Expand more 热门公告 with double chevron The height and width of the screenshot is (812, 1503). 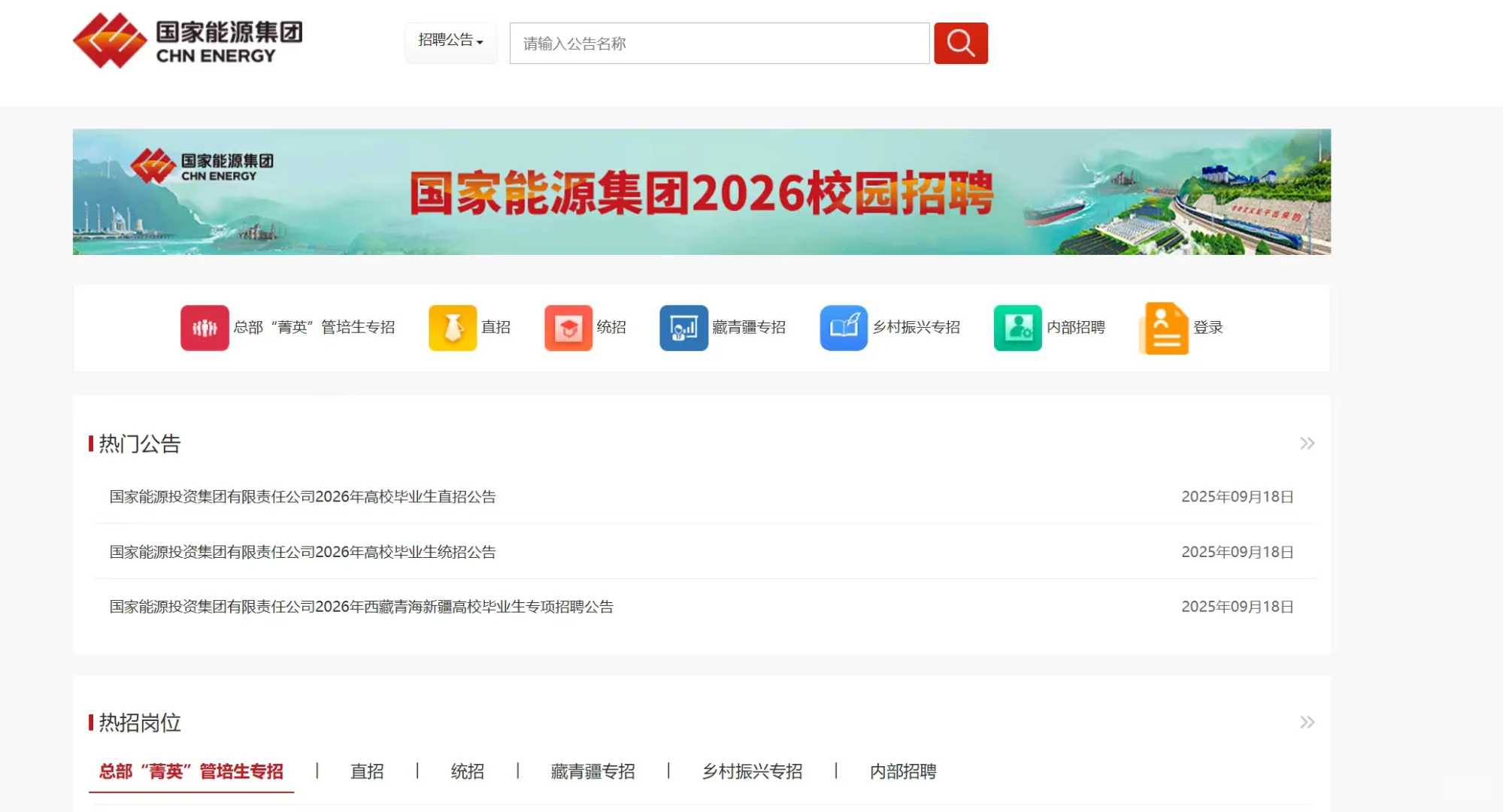pyautogui.click(x=1307, y=444)
